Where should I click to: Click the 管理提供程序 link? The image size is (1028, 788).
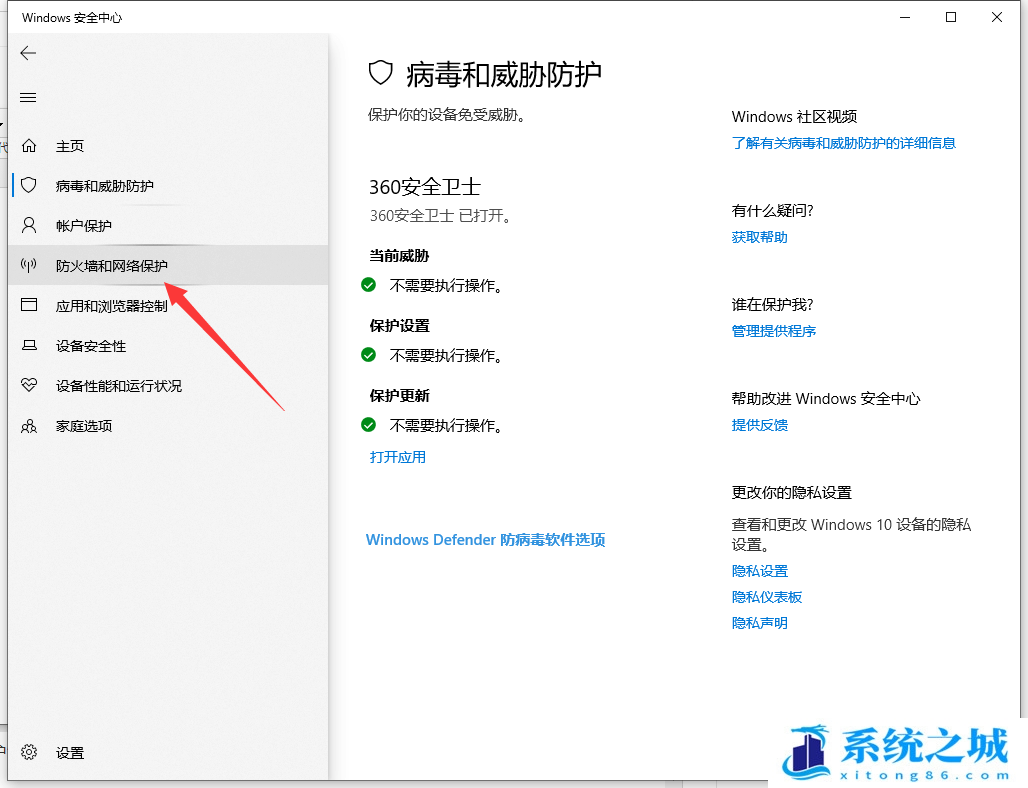click(x=774, y=331)
